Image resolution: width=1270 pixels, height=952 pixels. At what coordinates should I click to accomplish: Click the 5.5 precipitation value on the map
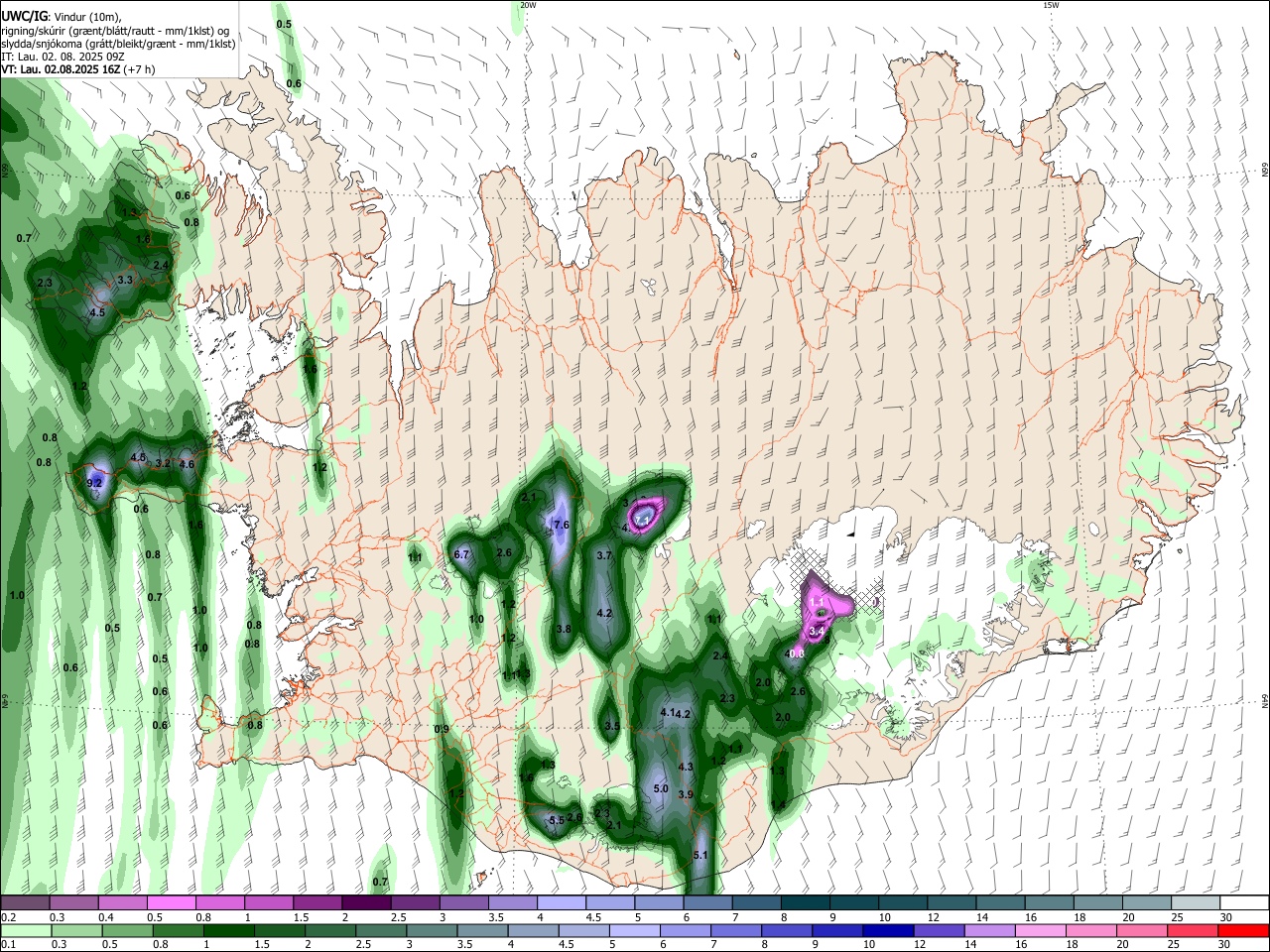tap(557, 820)
